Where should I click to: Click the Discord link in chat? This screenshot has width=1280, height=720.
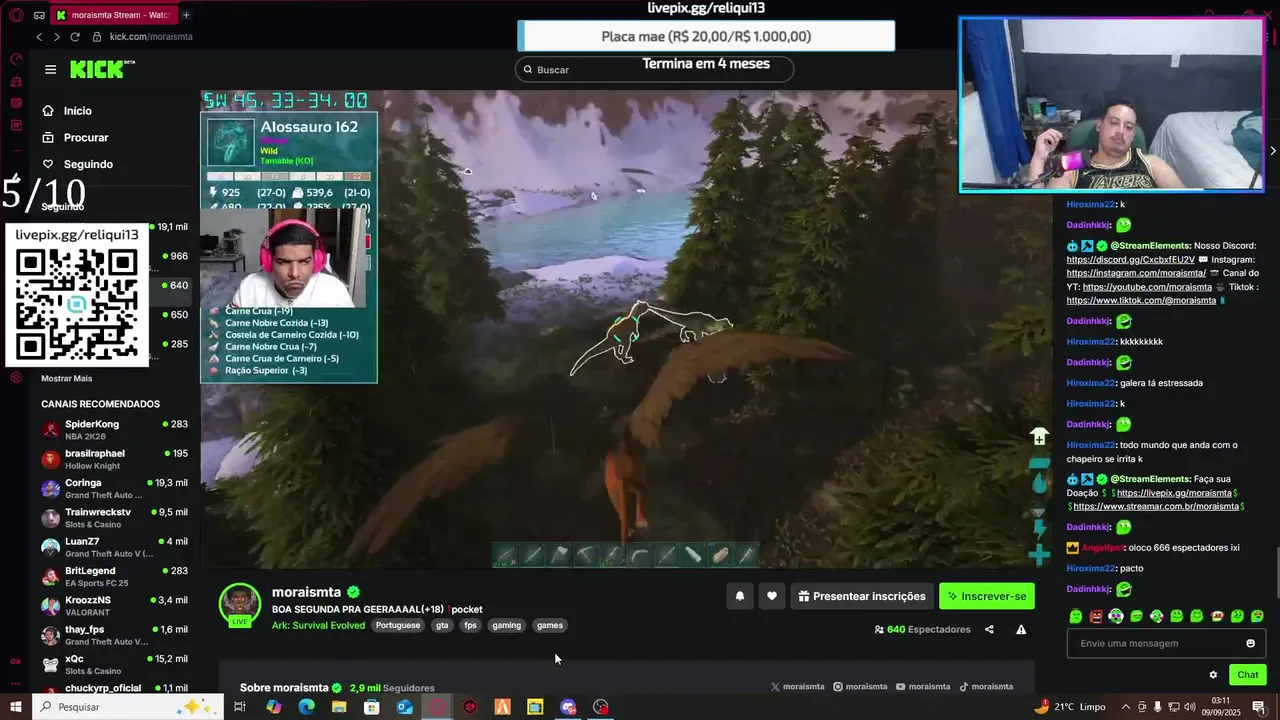1130,260
